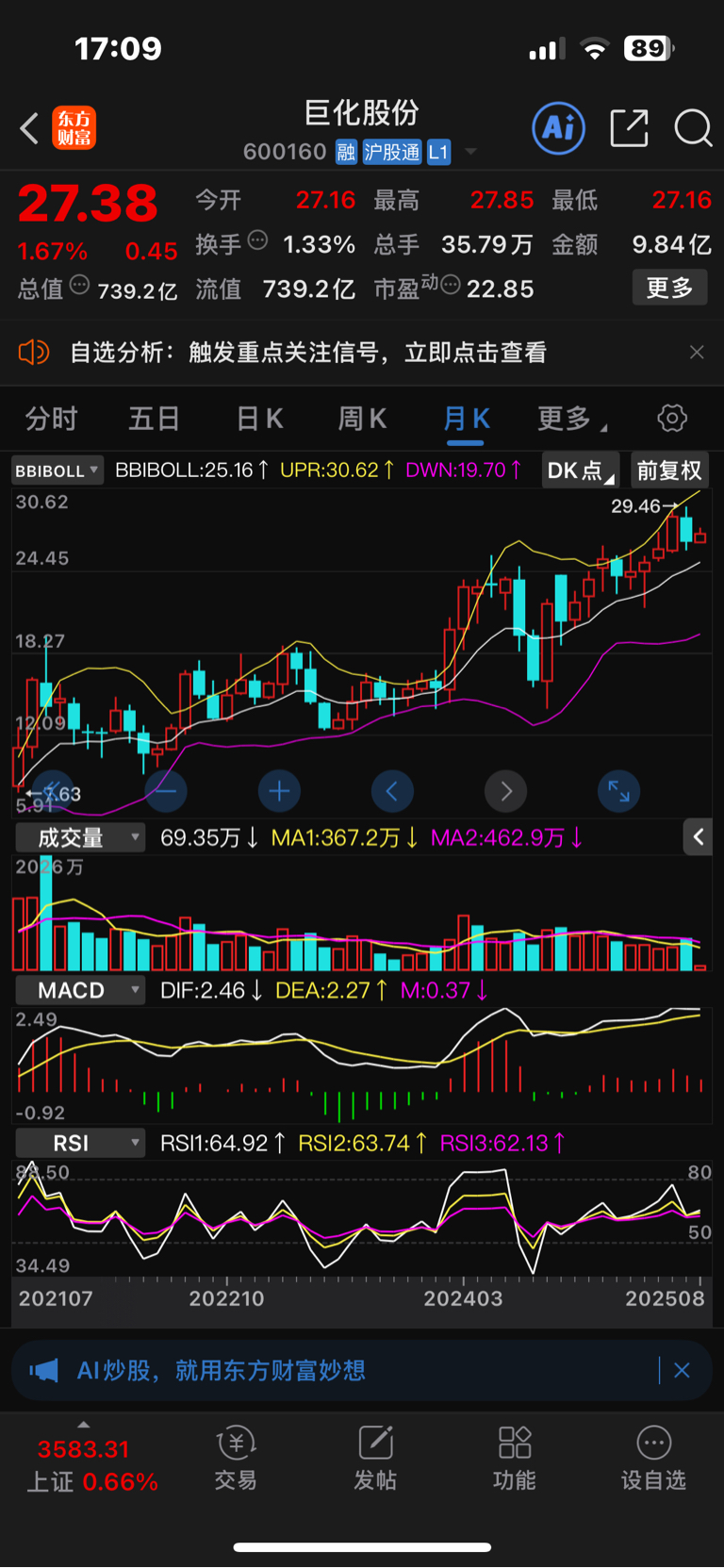Tap the RSI1:64.92 value
This screenshot has width=724, height=1568.
tap(222, 1143)
